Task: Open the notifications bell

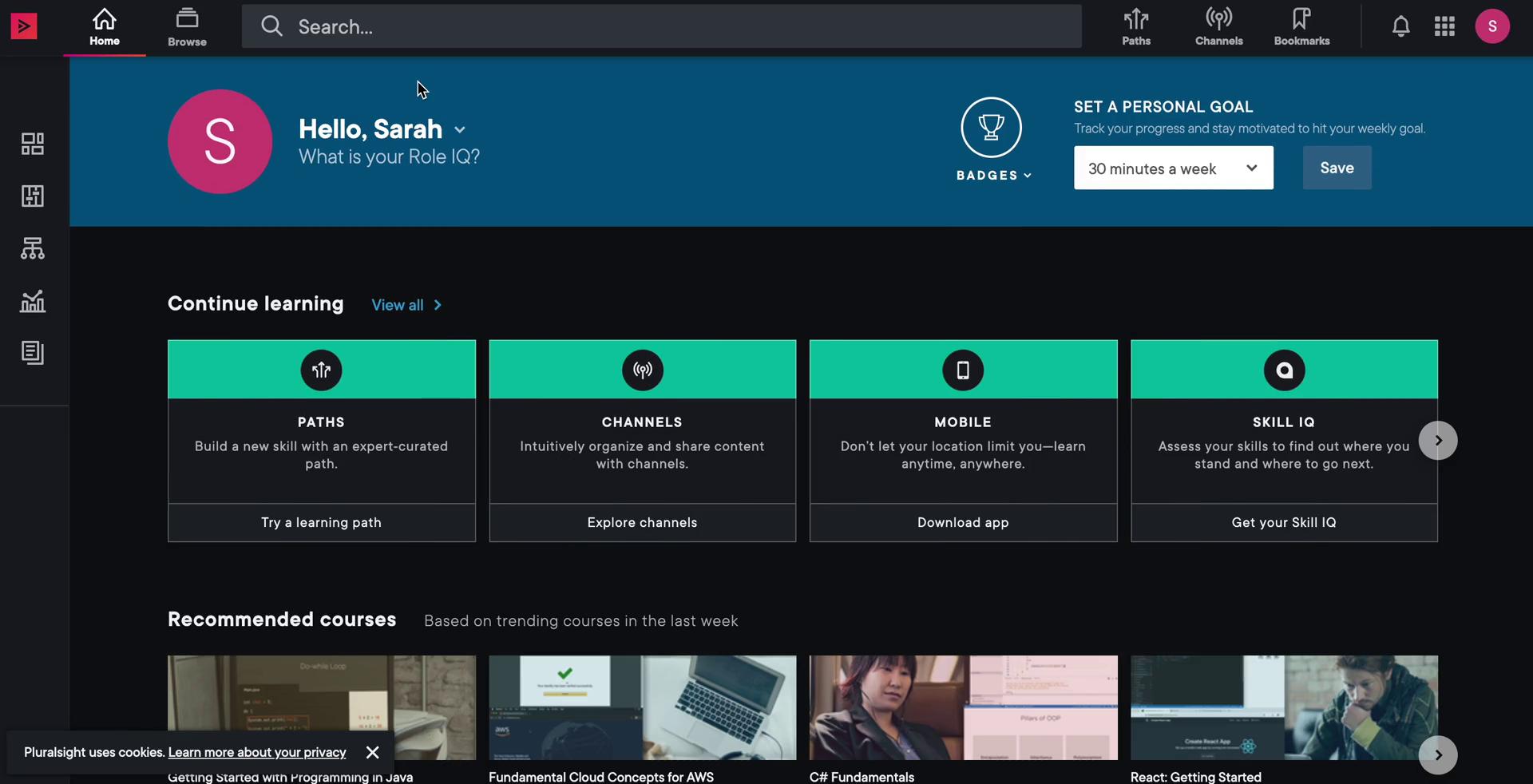Action: [1400, 26]
